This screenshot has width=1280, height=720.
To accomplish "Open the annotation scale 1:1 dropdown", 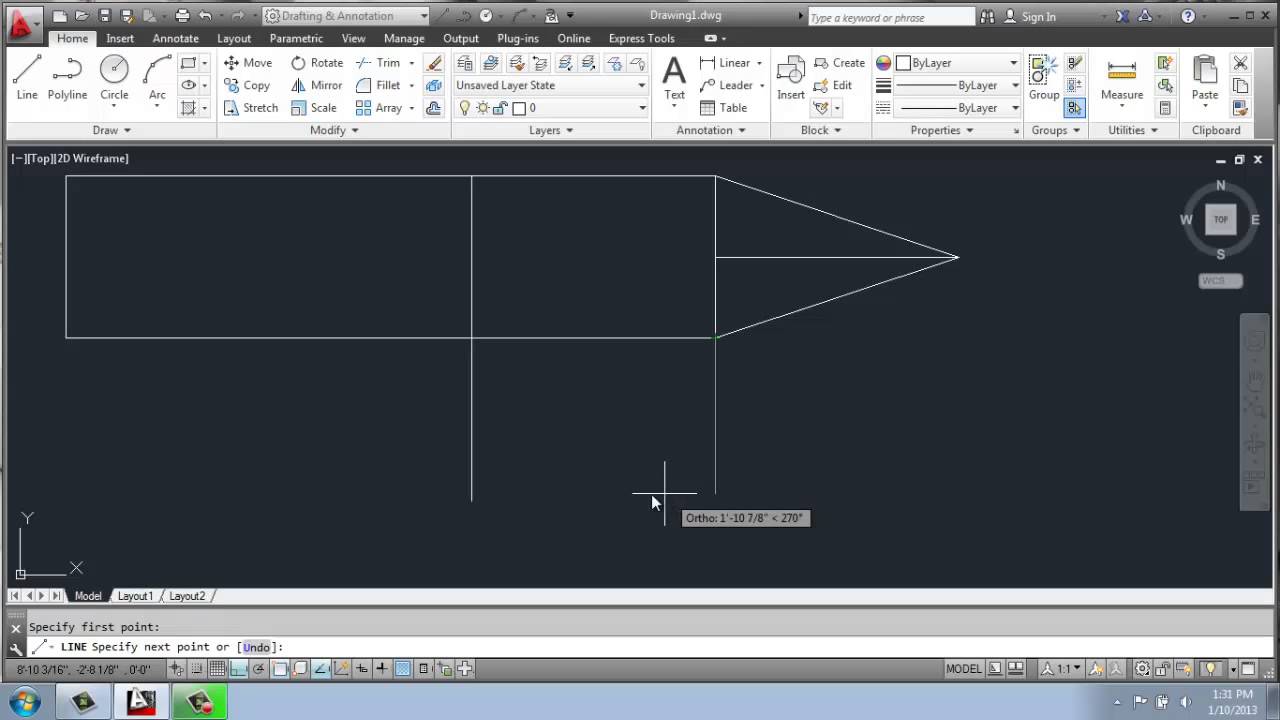I will (1062, 669).
